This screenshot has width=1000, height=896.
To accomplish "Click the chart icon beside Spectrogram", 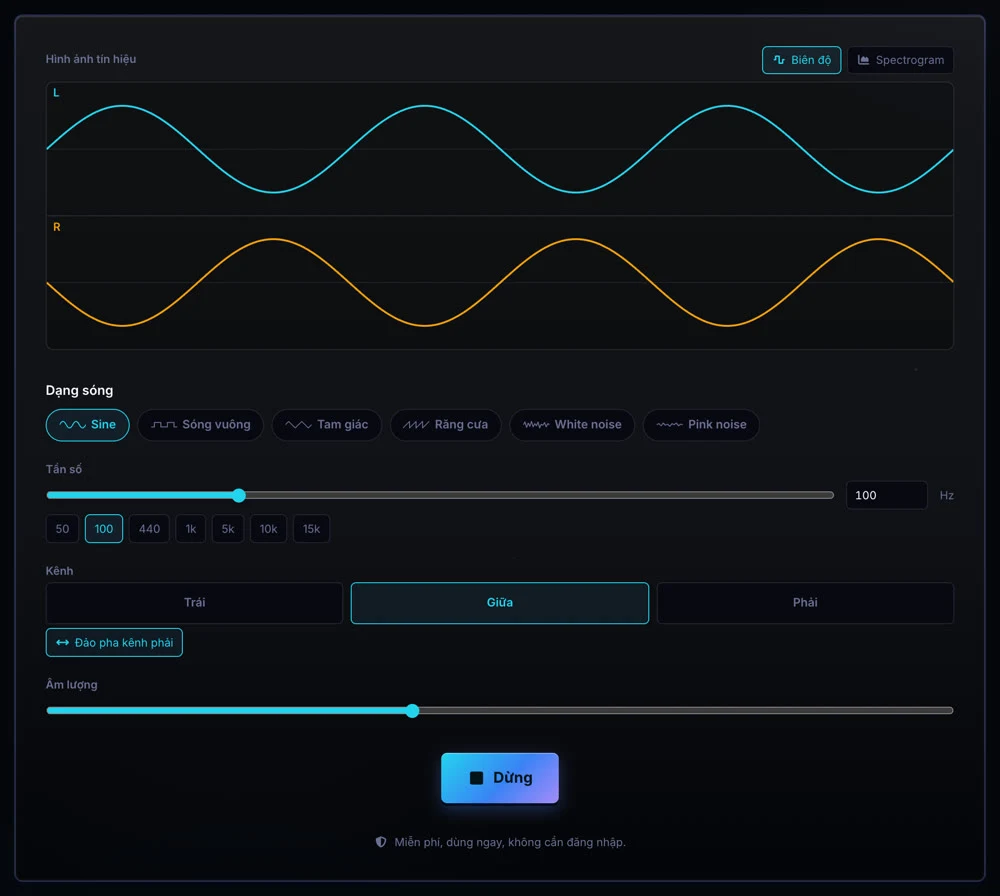I will (x=863, y=60).
